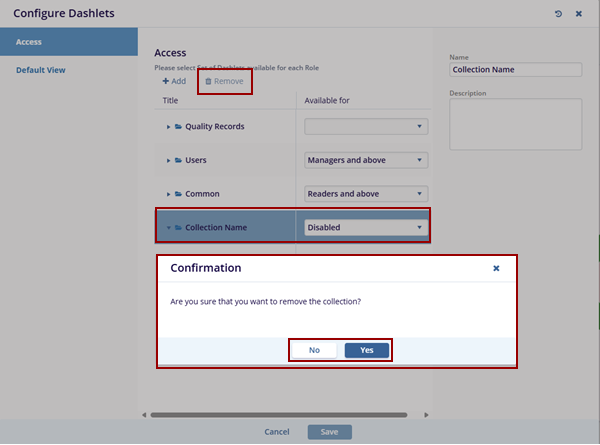Click the Quality Records folder icon
Viewport: 600px width, 445px height.
click(178, 127)
